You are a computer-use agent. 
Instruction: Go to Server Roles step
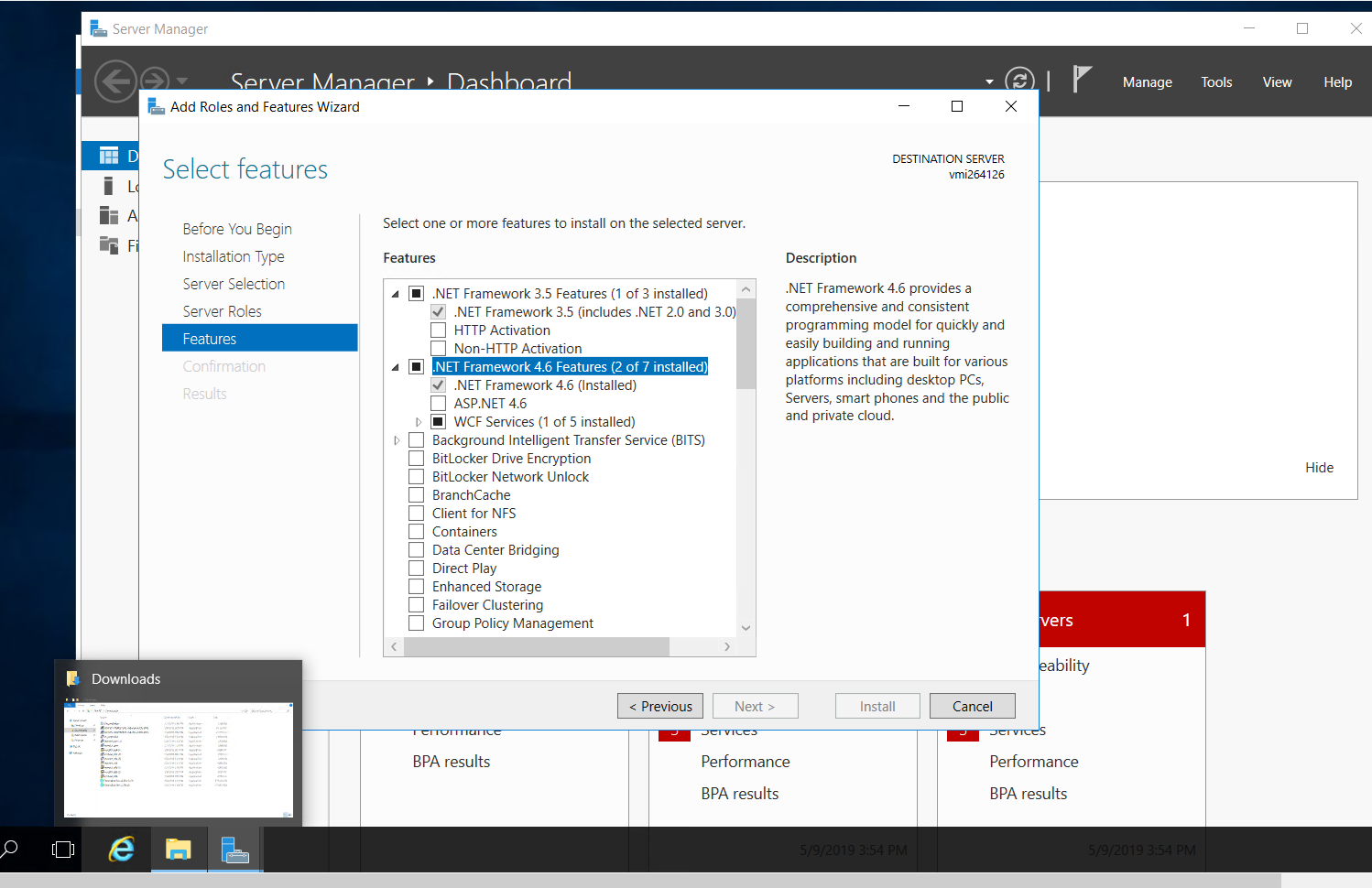coord(222,311)
